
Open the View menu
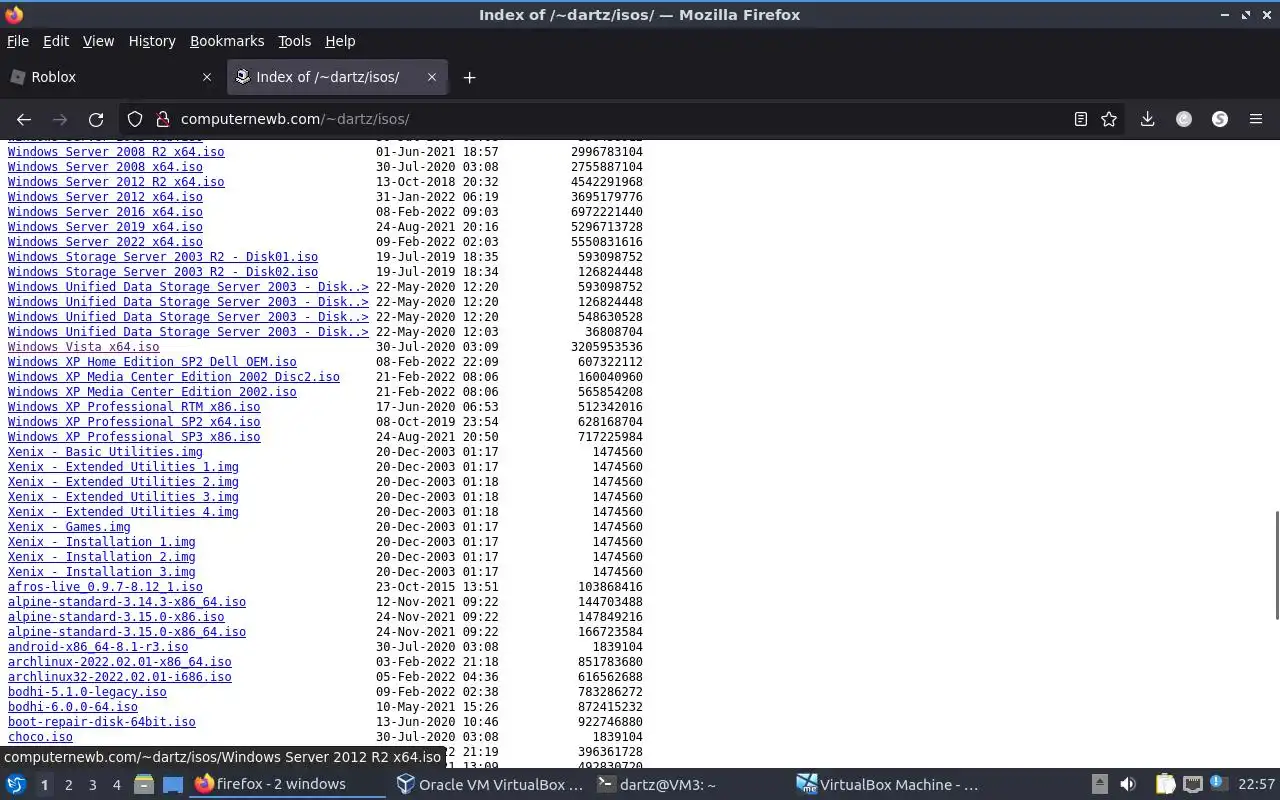[98, 41]
